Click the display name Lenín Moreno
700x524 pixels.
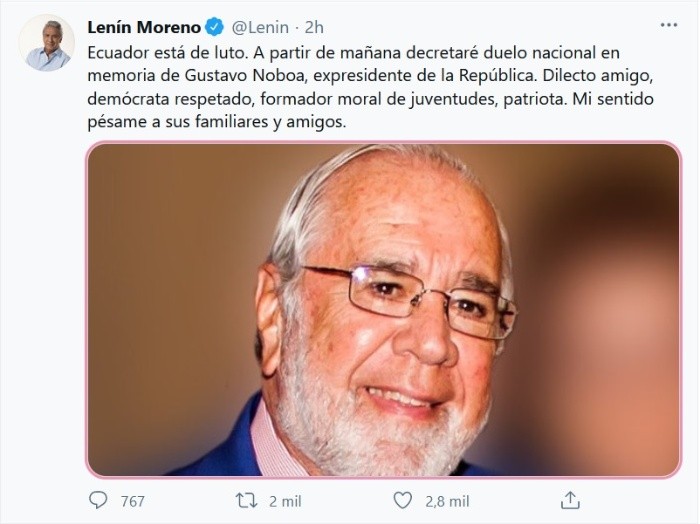click(x=144, y=26)
